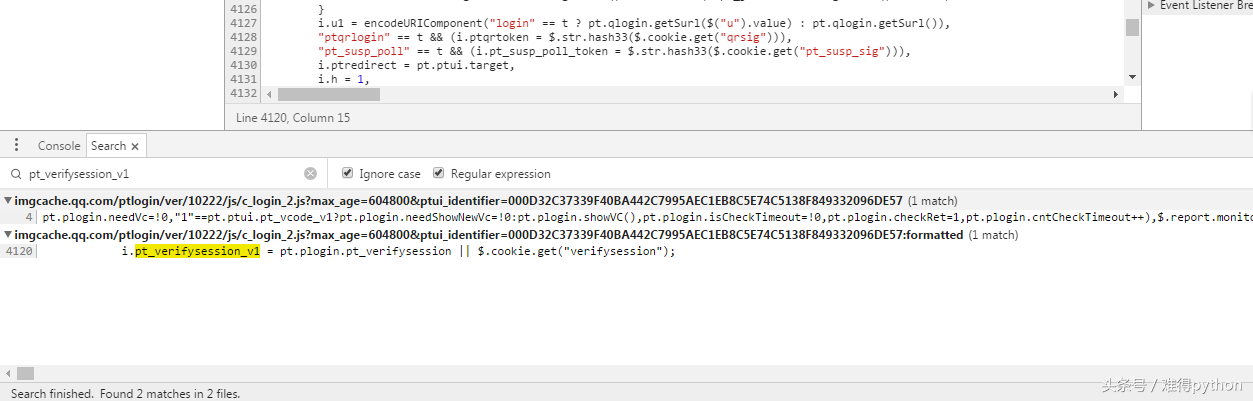Open the line 4 match result

(400, 217)
